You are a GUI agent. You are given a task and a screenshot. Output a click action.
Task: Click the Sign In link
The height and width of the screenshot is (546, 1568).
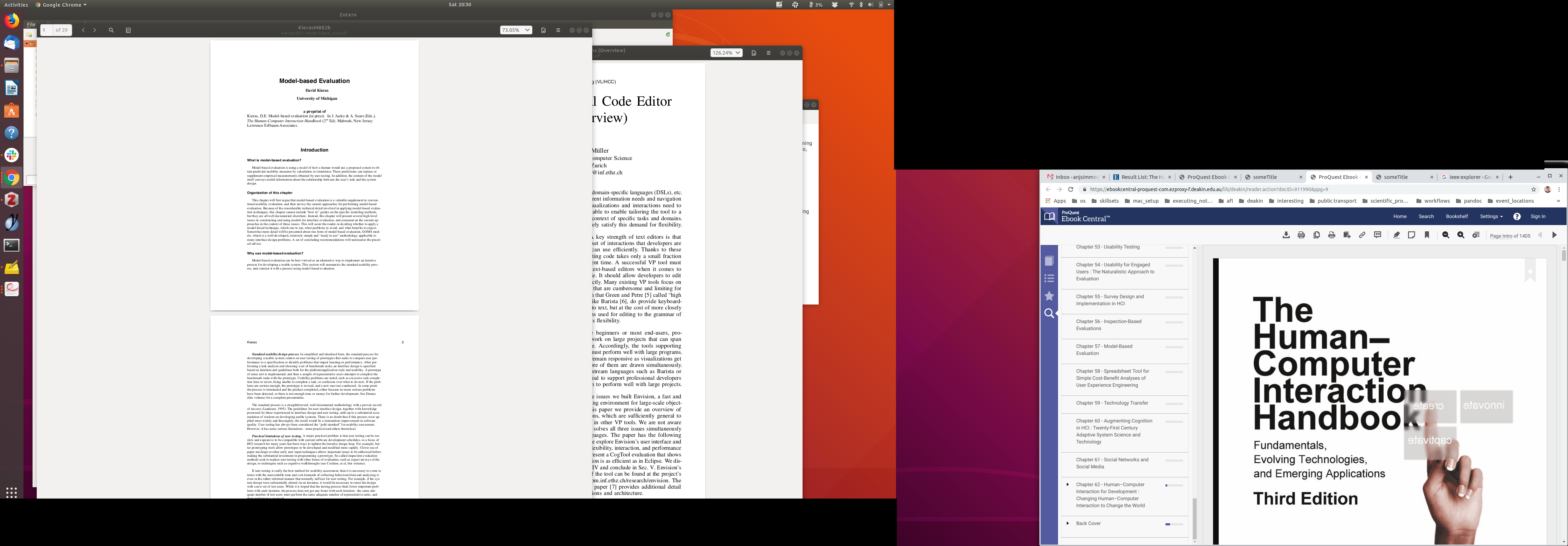1538,217
